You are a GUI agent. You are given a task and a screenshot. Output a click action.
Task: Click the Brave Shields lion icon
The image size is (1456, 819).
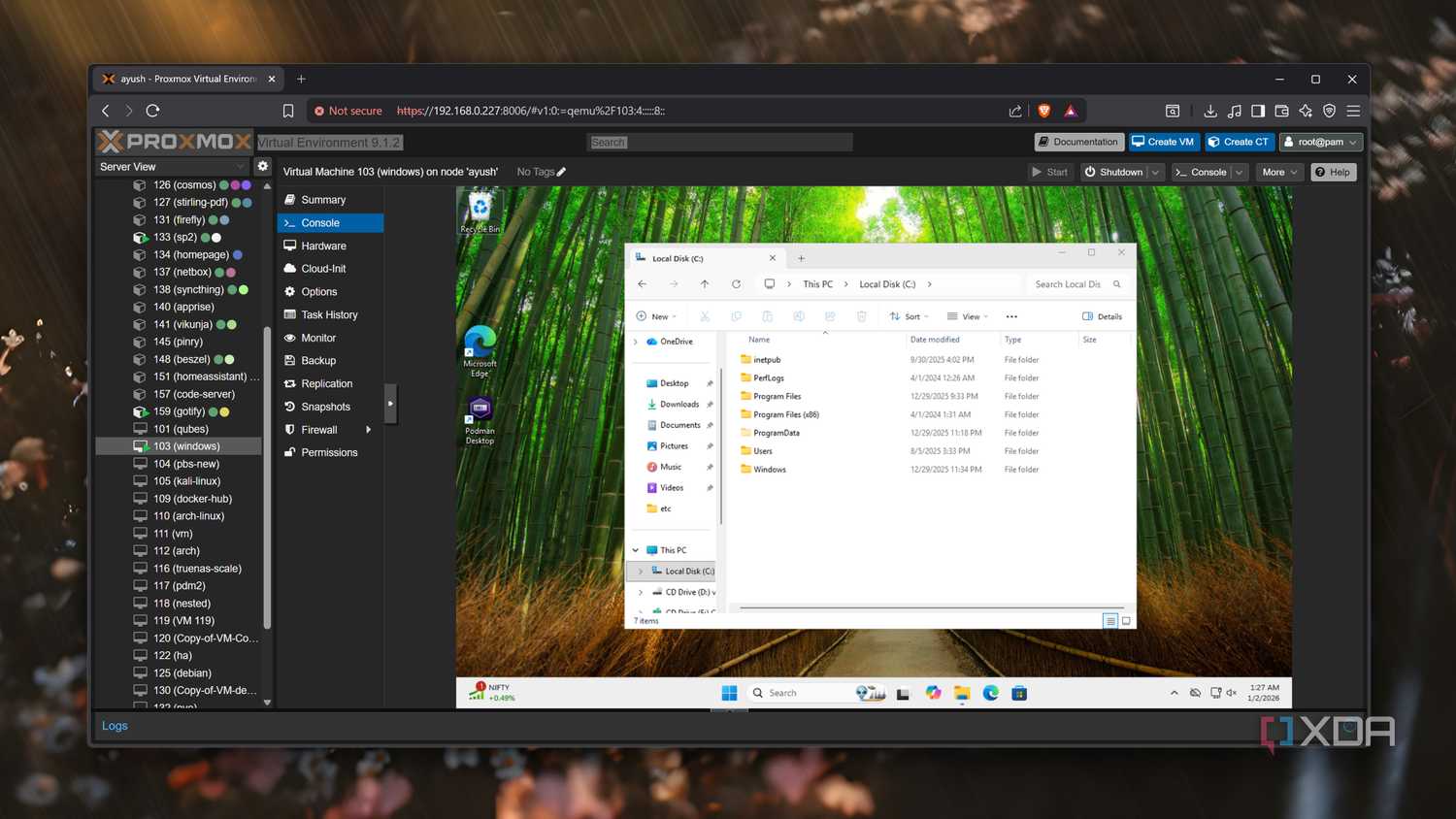(x=1044, y=111)
